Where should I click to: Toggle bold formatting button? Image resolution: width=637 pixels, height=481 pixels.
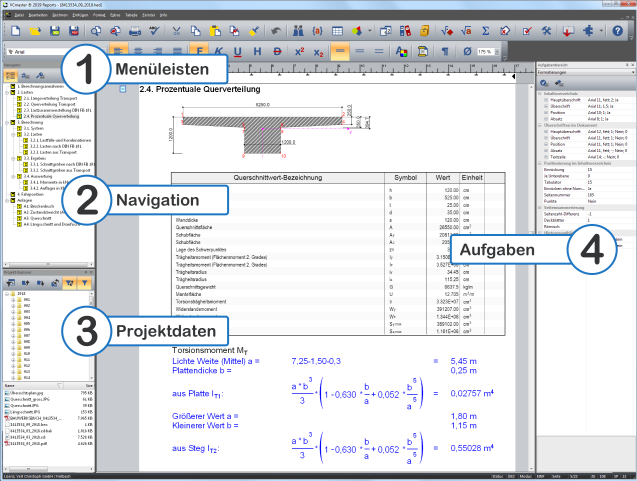click(200, 50)
